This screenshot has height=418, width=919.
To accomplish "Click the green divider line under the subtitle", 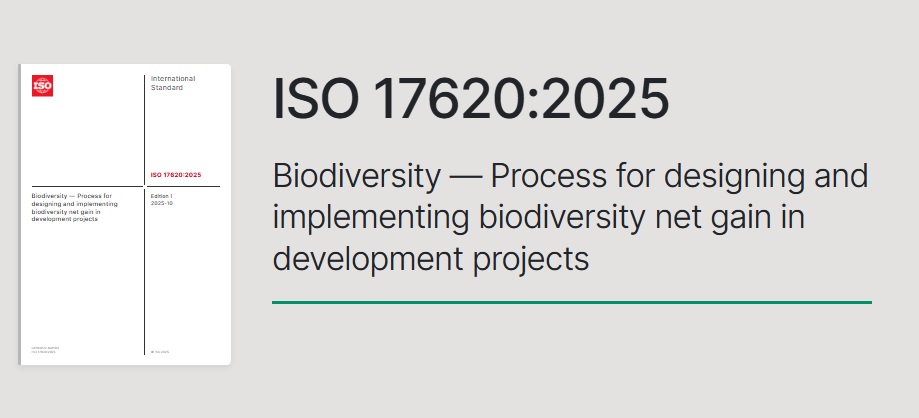I will click(571, 301).
